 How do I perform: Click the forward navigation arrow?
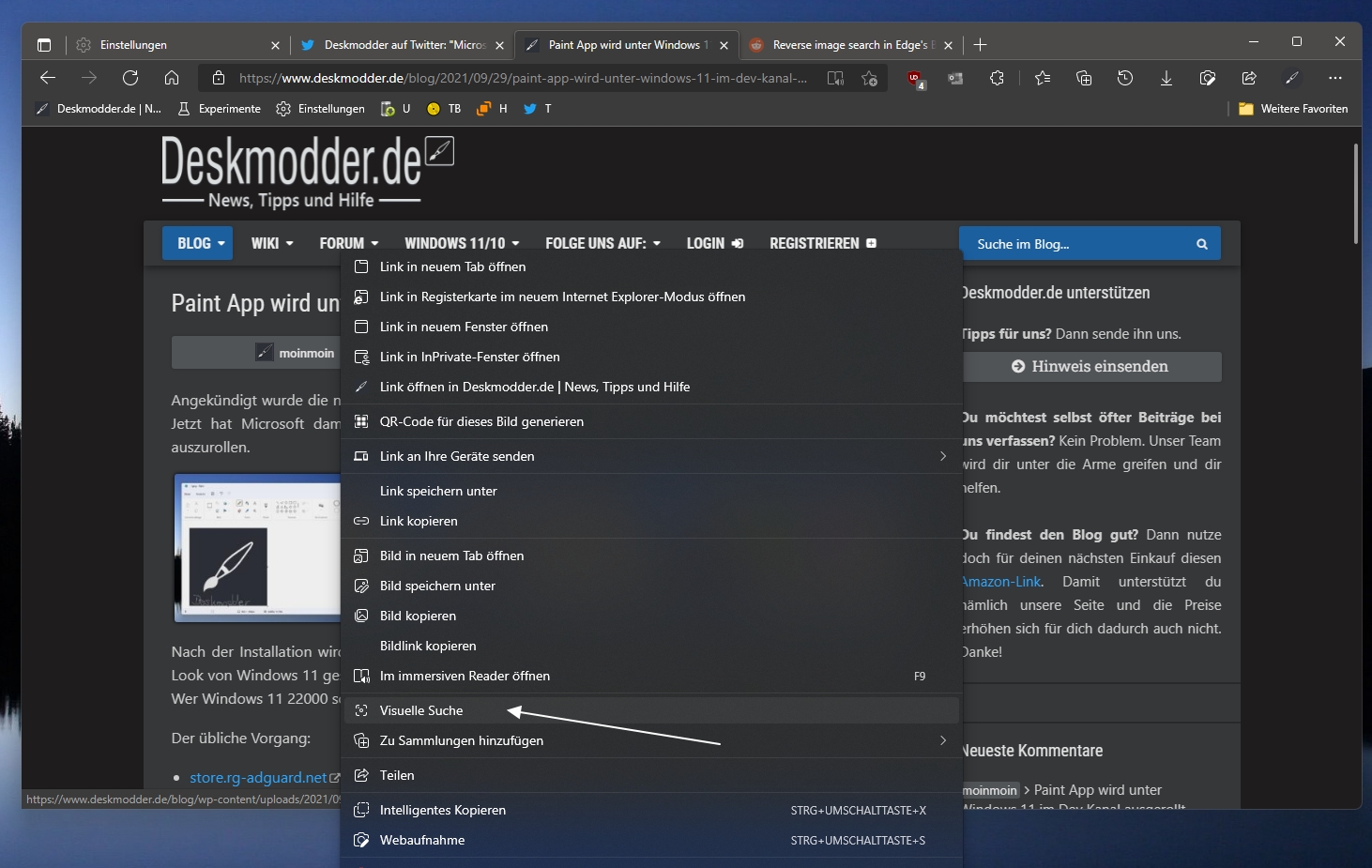coord(89,78)
